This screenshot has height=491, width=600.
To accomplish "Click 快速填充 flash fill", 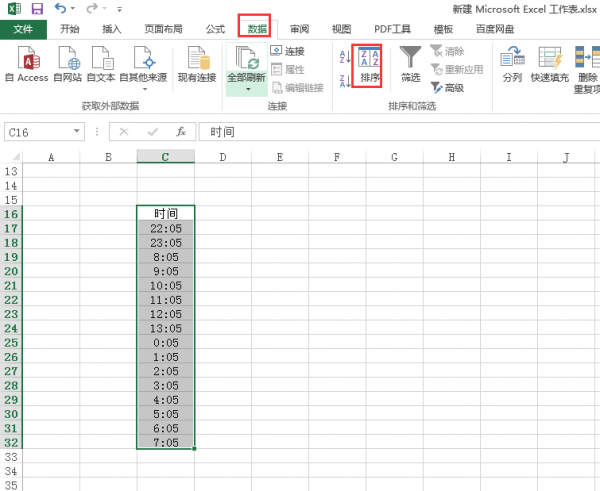I will (x=549, y=64).
